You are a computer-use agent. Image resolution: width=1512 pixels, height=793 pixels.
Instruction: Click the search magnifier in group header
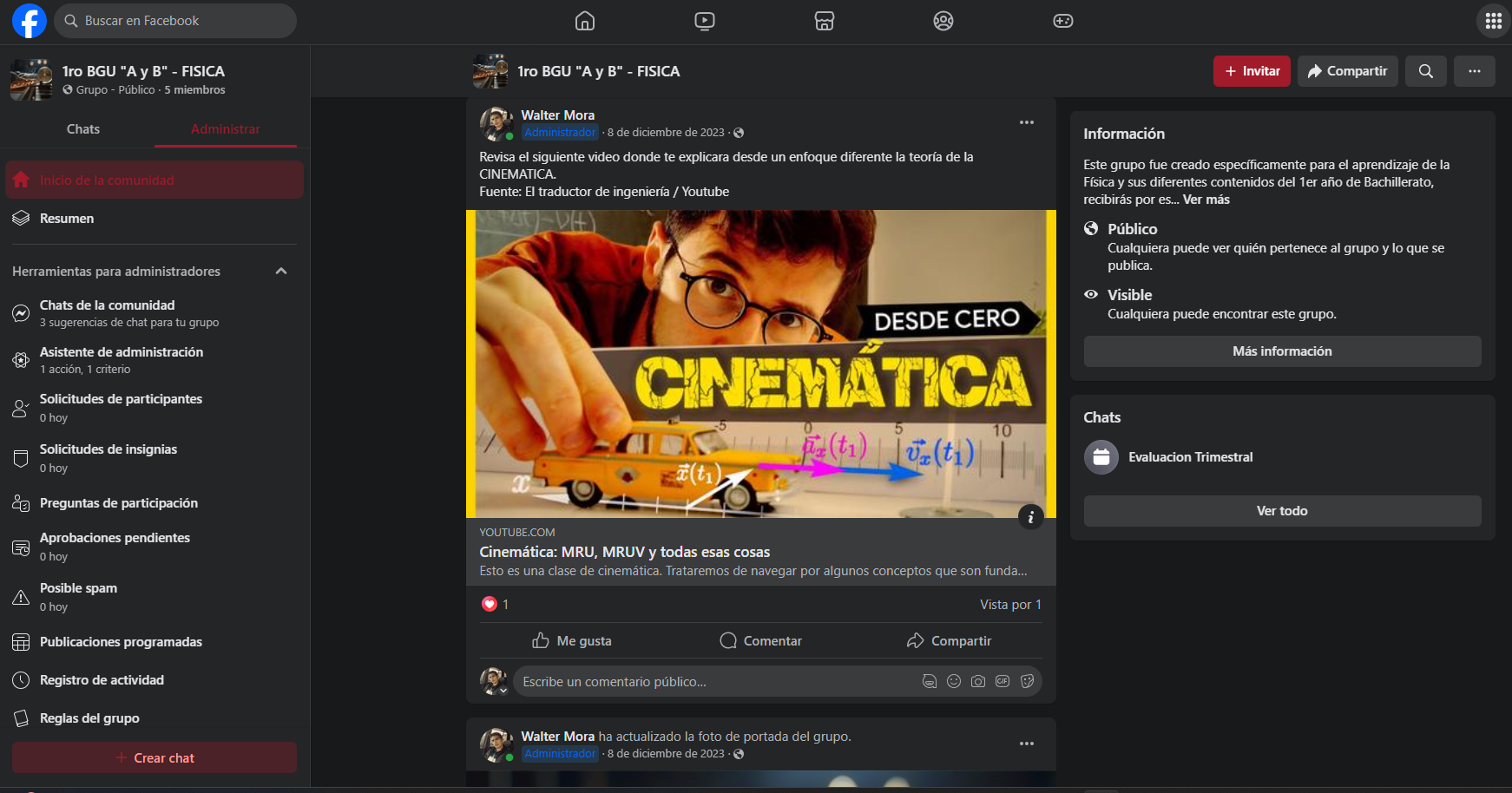pos(1425,71)
